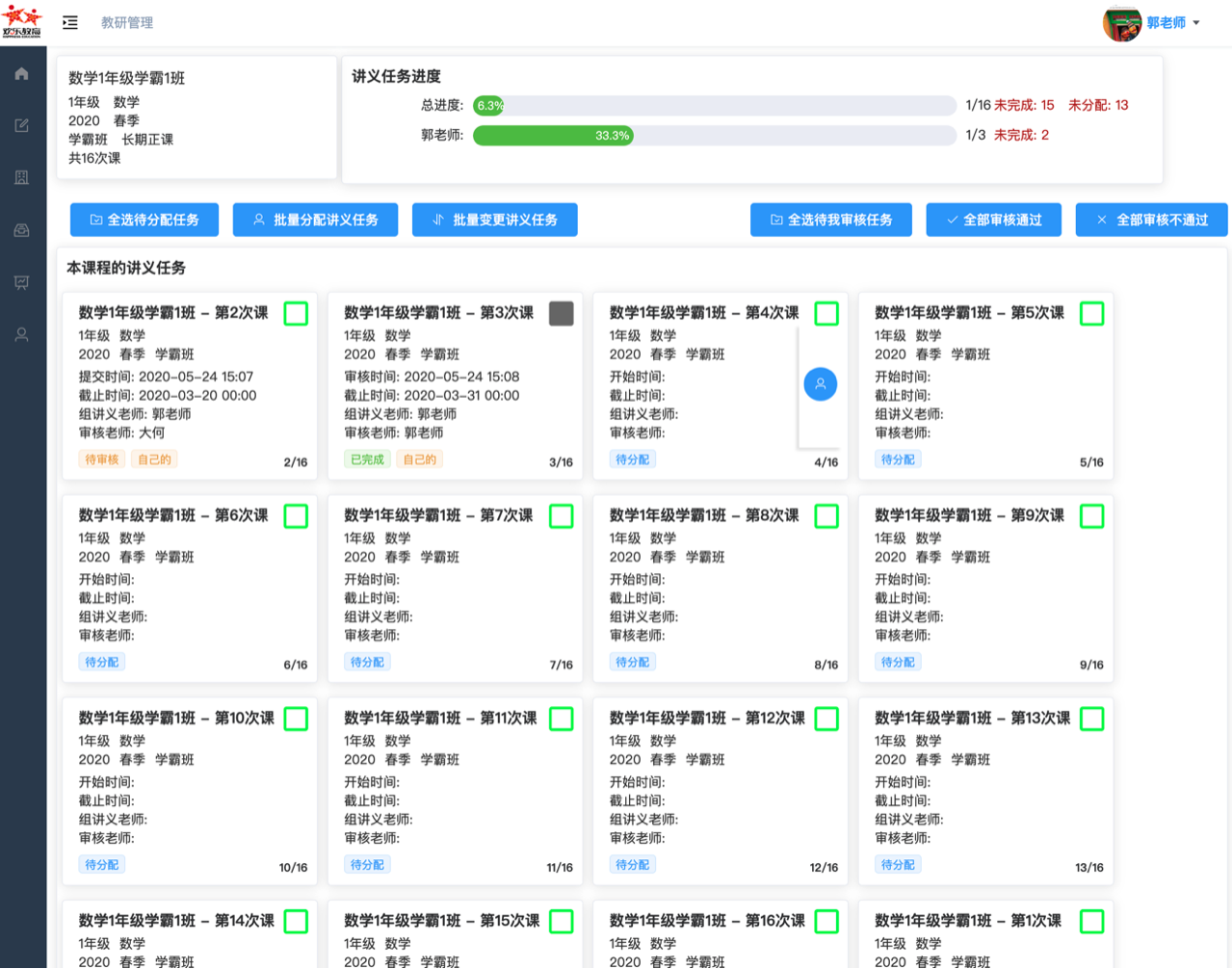Click the 待审核 tag on 第2次课
The width and height of the screenshot is (1232, 969).
[x=102, y=459]
